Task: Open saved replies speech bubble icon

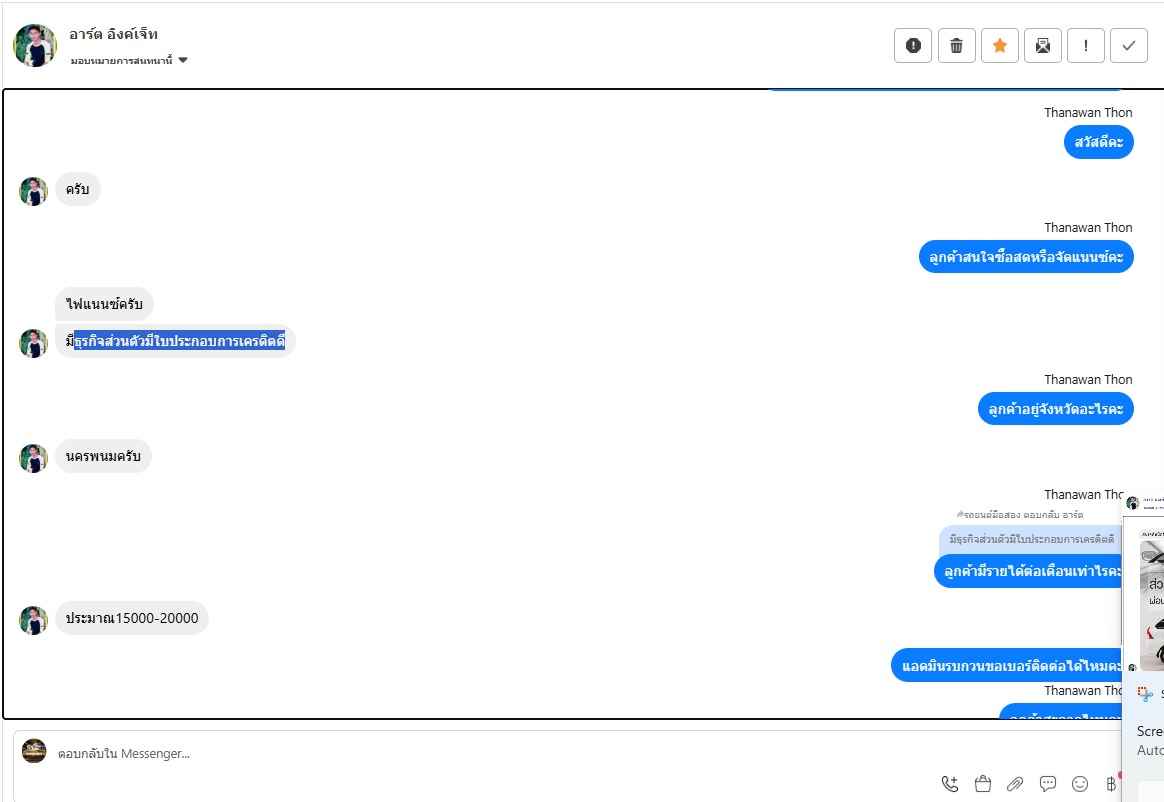Action: click(x=1048, y=784)
